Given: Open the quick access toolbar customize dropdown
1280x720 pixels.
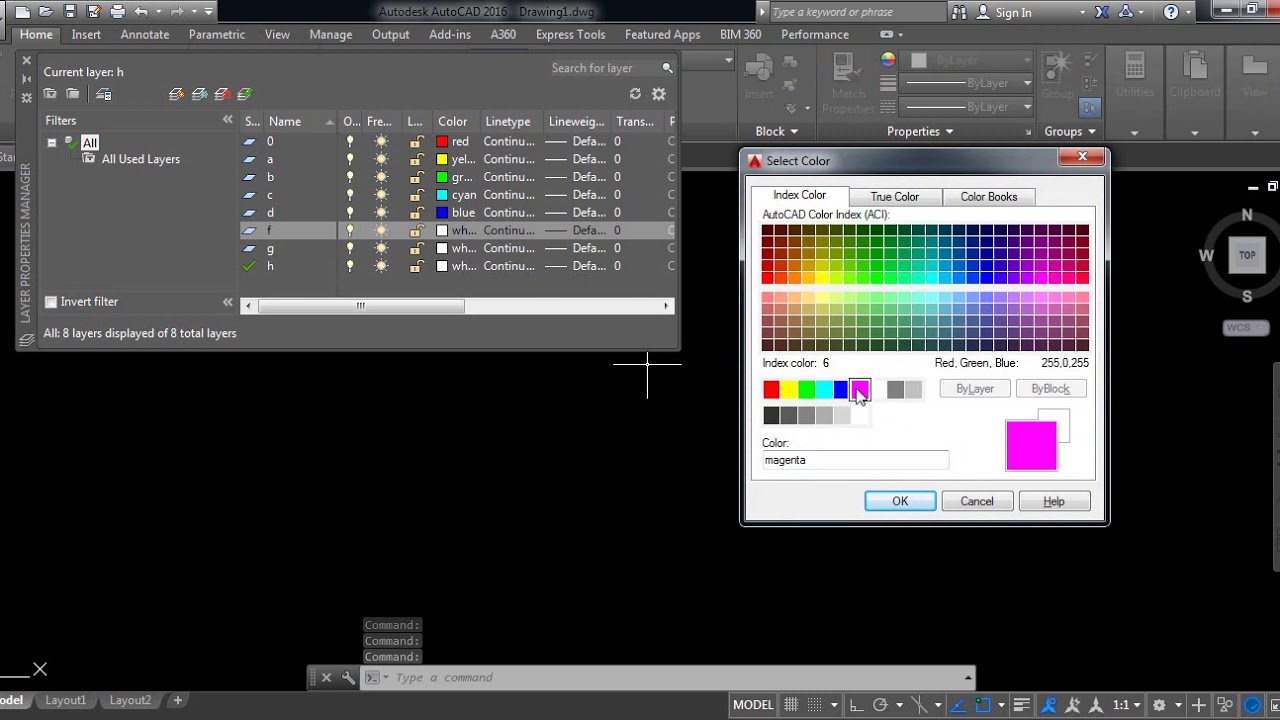Looking at the screenshot, I should click(208, 12).
